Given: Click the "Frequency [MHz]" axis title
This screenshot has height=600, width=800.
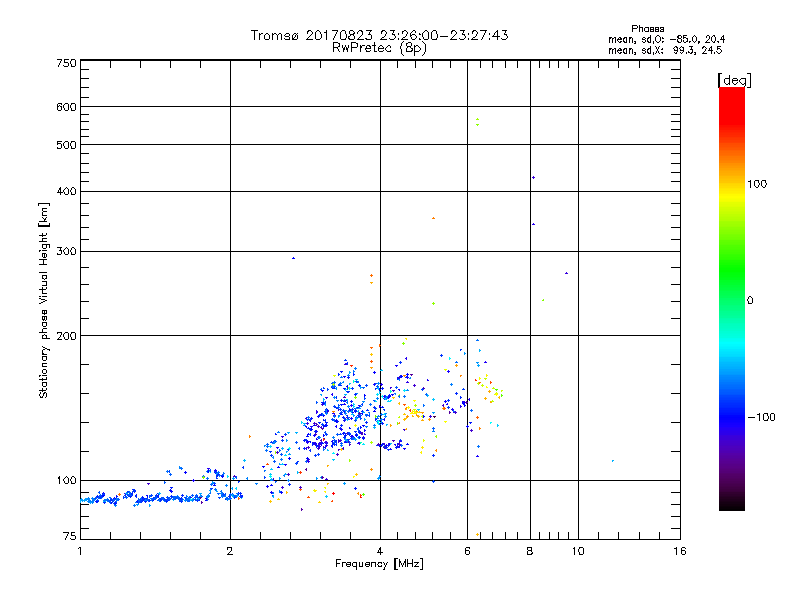Looking at the screenshot, I should click(379, 564).
